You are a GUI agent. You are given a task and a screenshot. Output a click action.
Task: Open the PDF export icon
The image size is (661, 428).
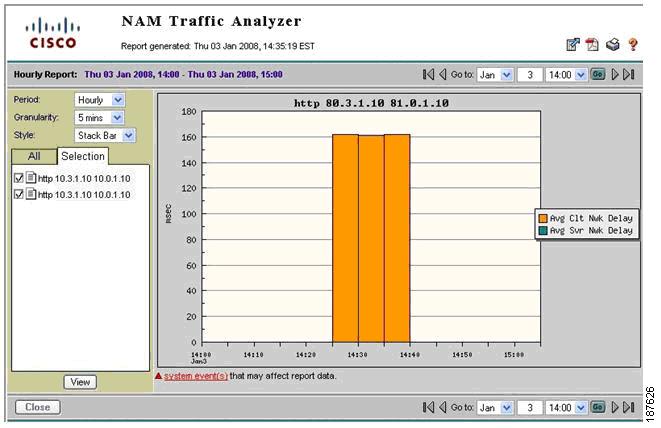tap(592, 44)
